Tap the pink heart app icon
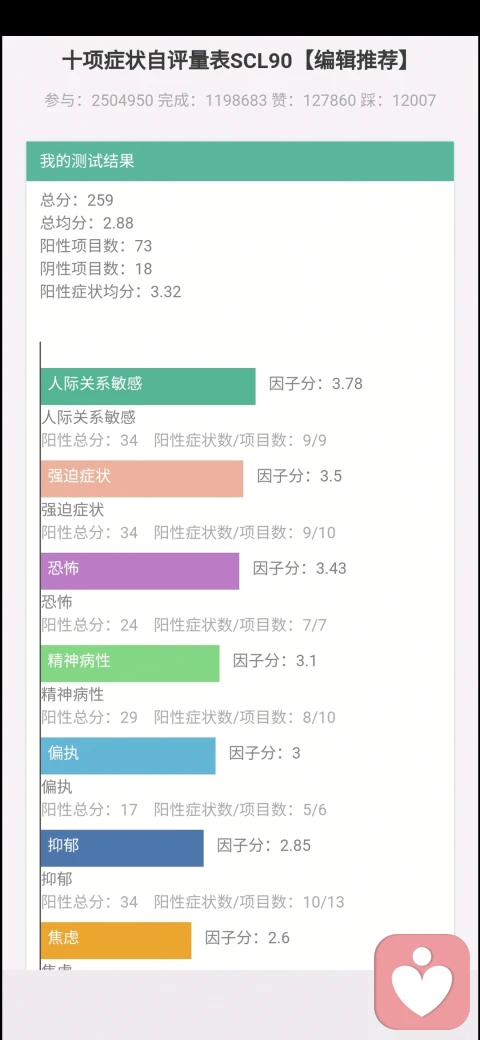This screenshot has width=480, height=1040. [x=422, y=983]
